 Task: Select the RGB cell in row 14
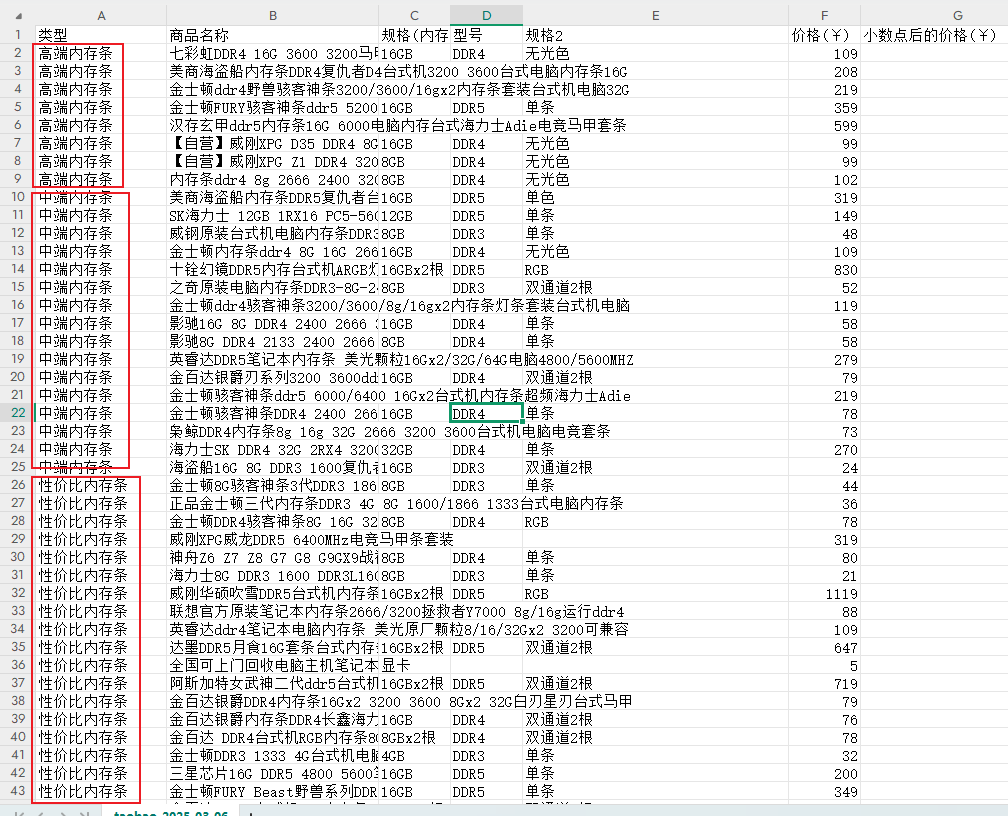656,269
